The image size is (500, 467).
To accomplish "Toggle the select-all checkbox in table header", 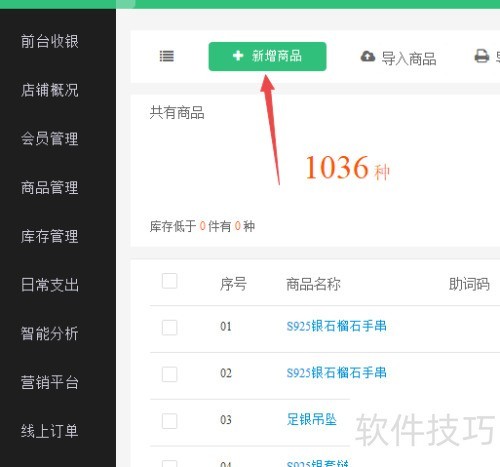I will (x=169, y=281).
